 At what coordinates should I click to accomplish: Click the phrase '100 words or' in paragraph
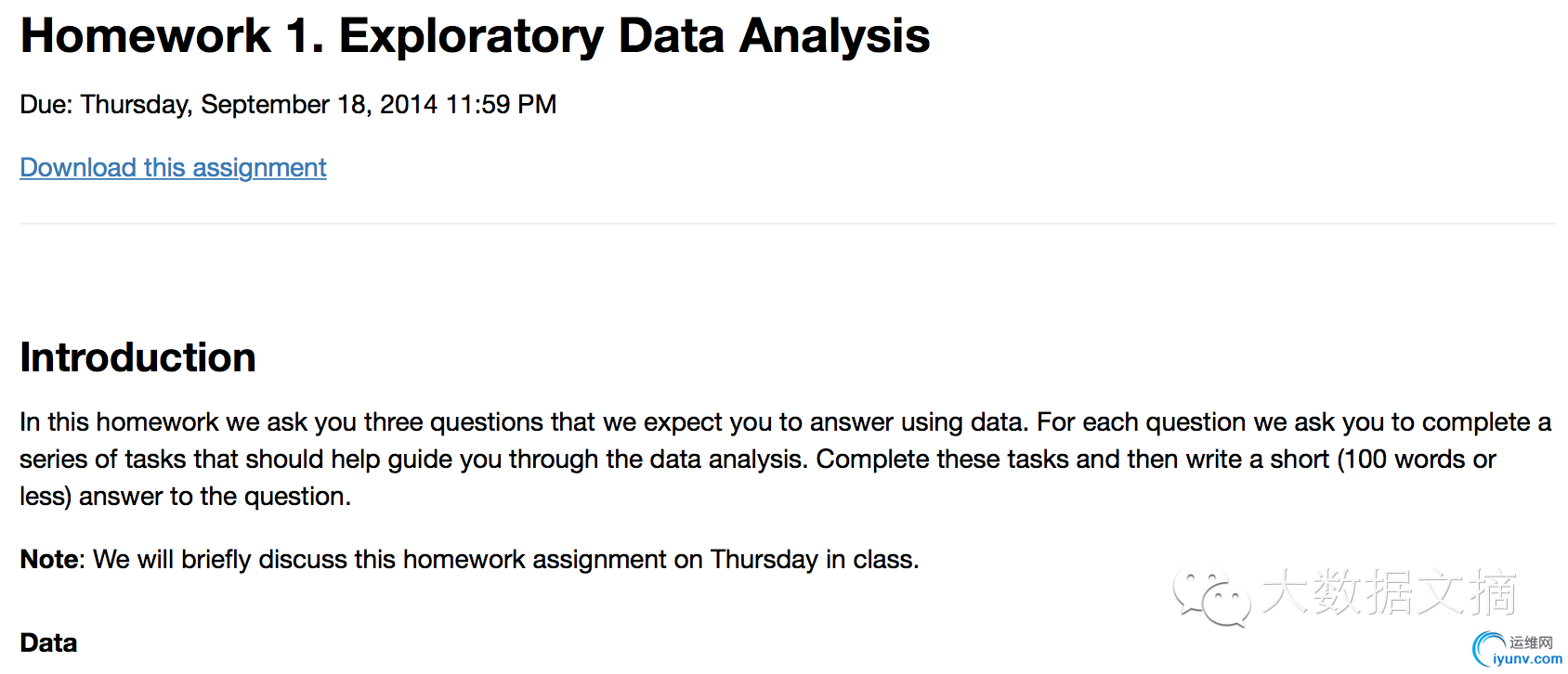coord(1419,460)
